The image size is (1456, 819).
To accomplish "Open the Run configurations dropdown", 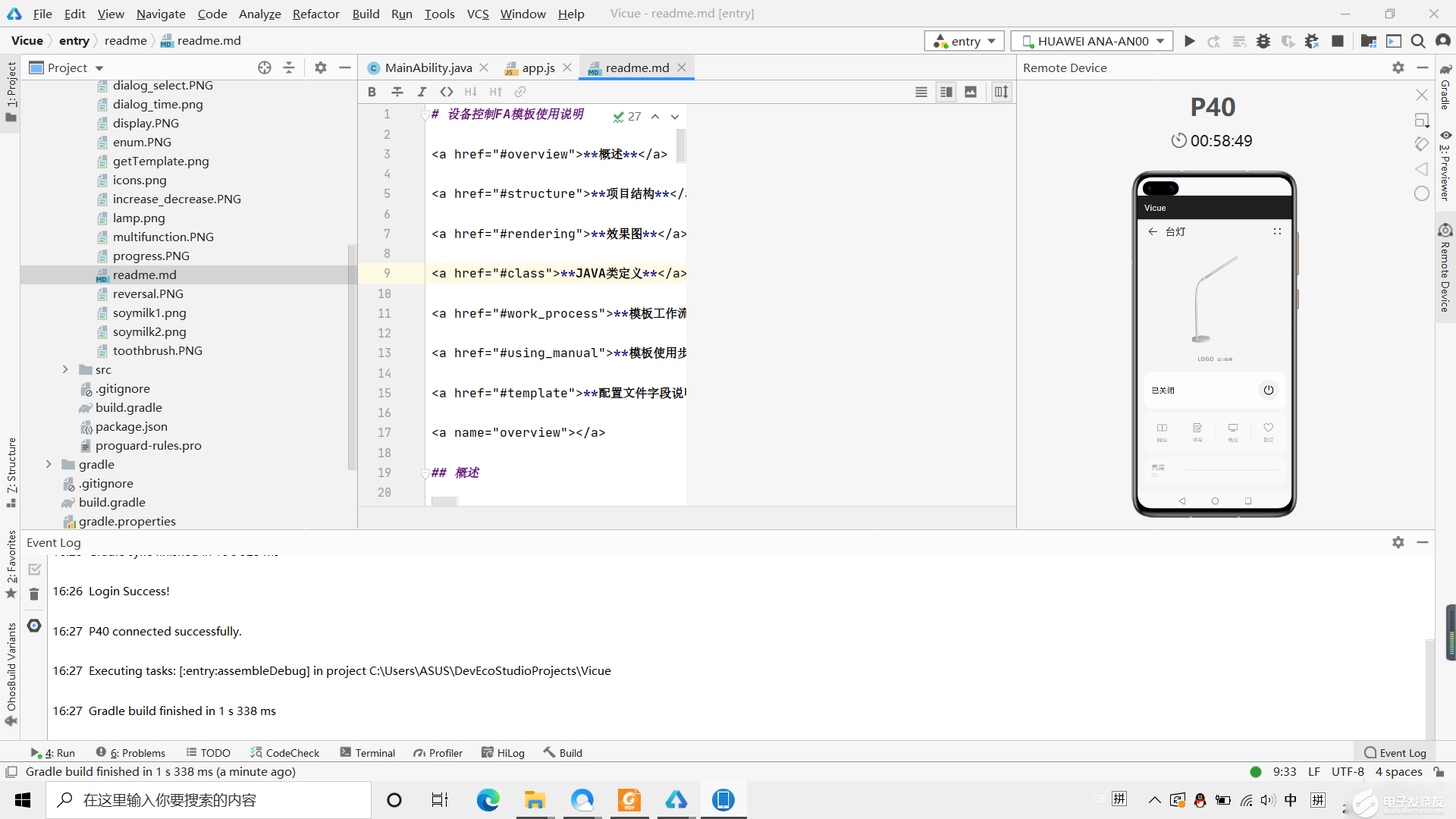I will pos(962,41).
